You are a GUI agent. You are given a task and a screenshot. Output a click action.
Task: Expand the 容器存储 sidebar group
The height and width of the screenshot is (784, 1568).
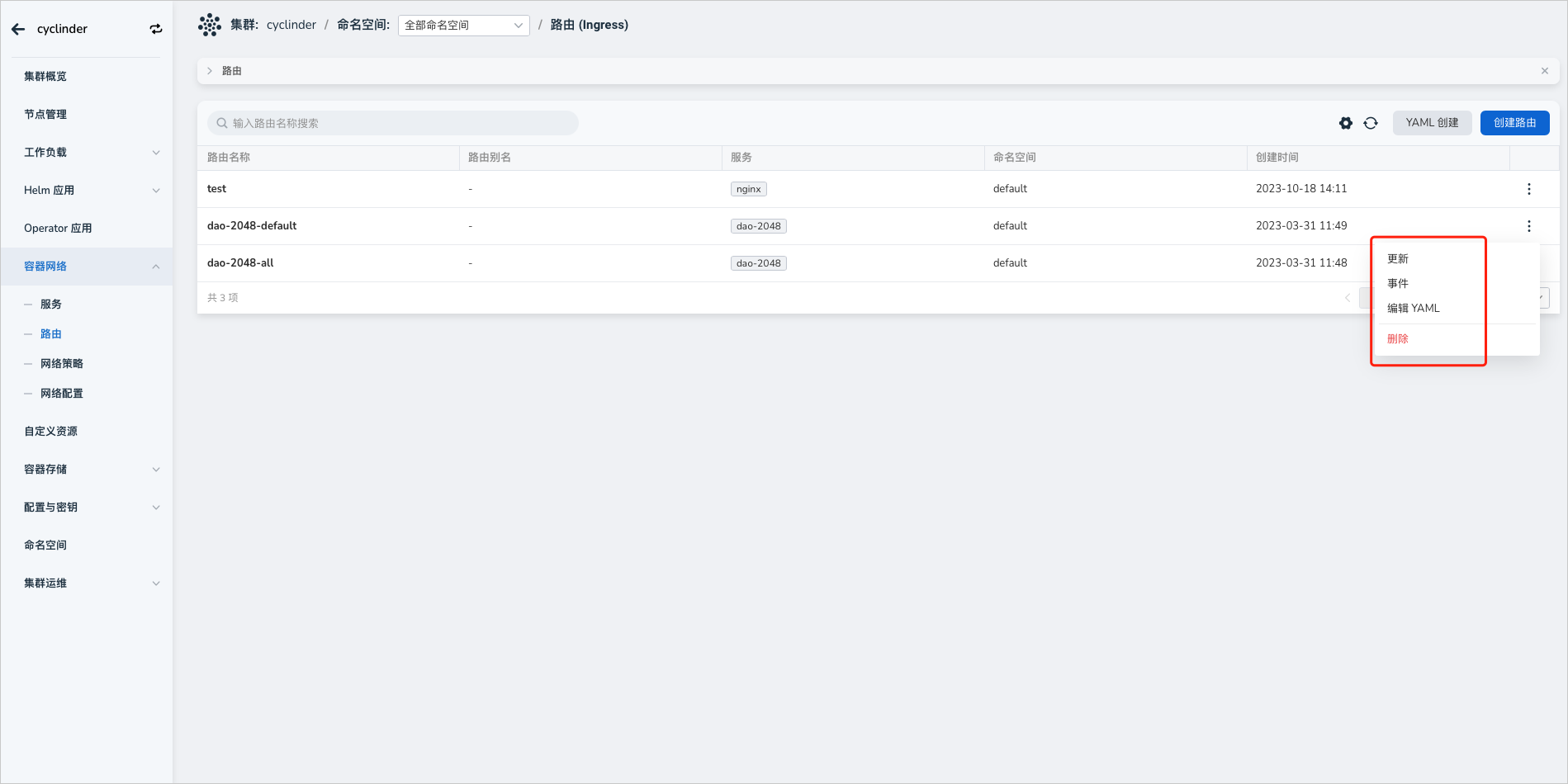[x=156, y=470]
